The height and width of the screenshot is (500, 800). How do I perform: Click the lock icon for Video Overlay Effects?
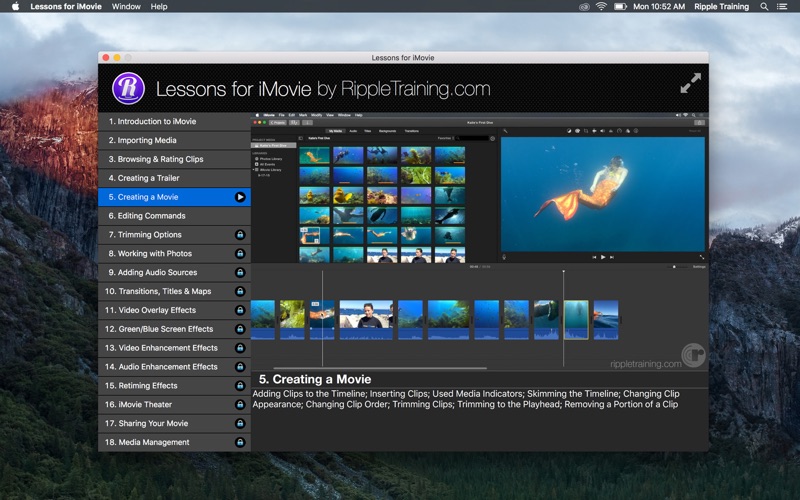coord(240,310)
